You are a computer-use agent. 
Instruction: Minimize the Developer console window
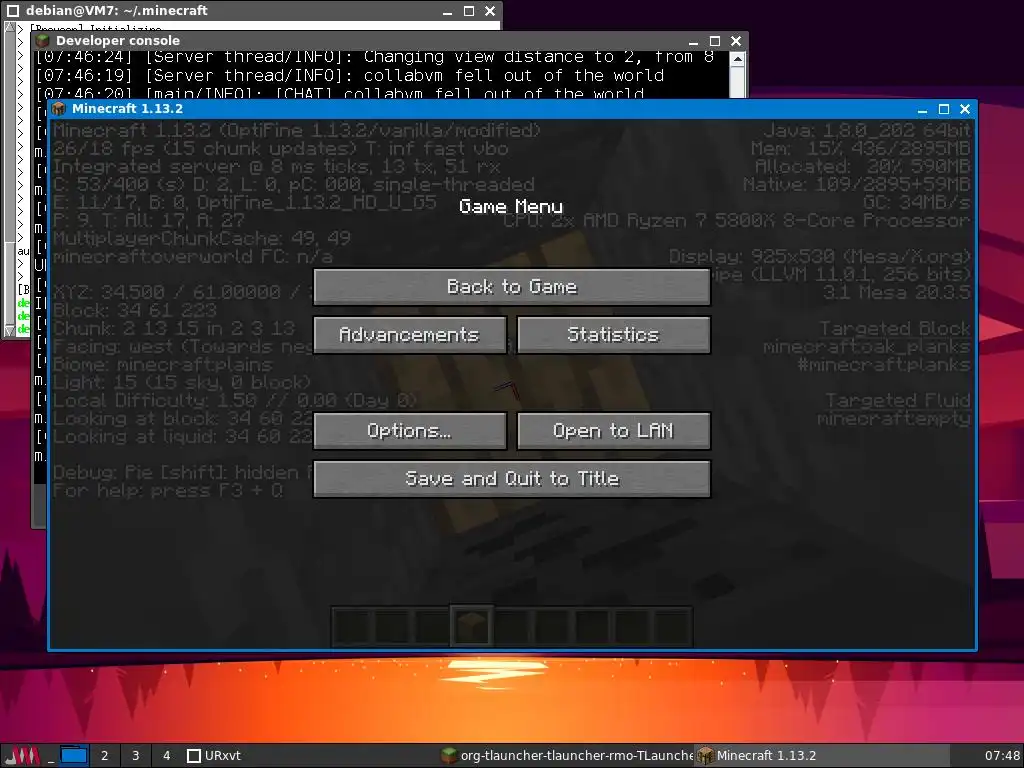point(694,40)
